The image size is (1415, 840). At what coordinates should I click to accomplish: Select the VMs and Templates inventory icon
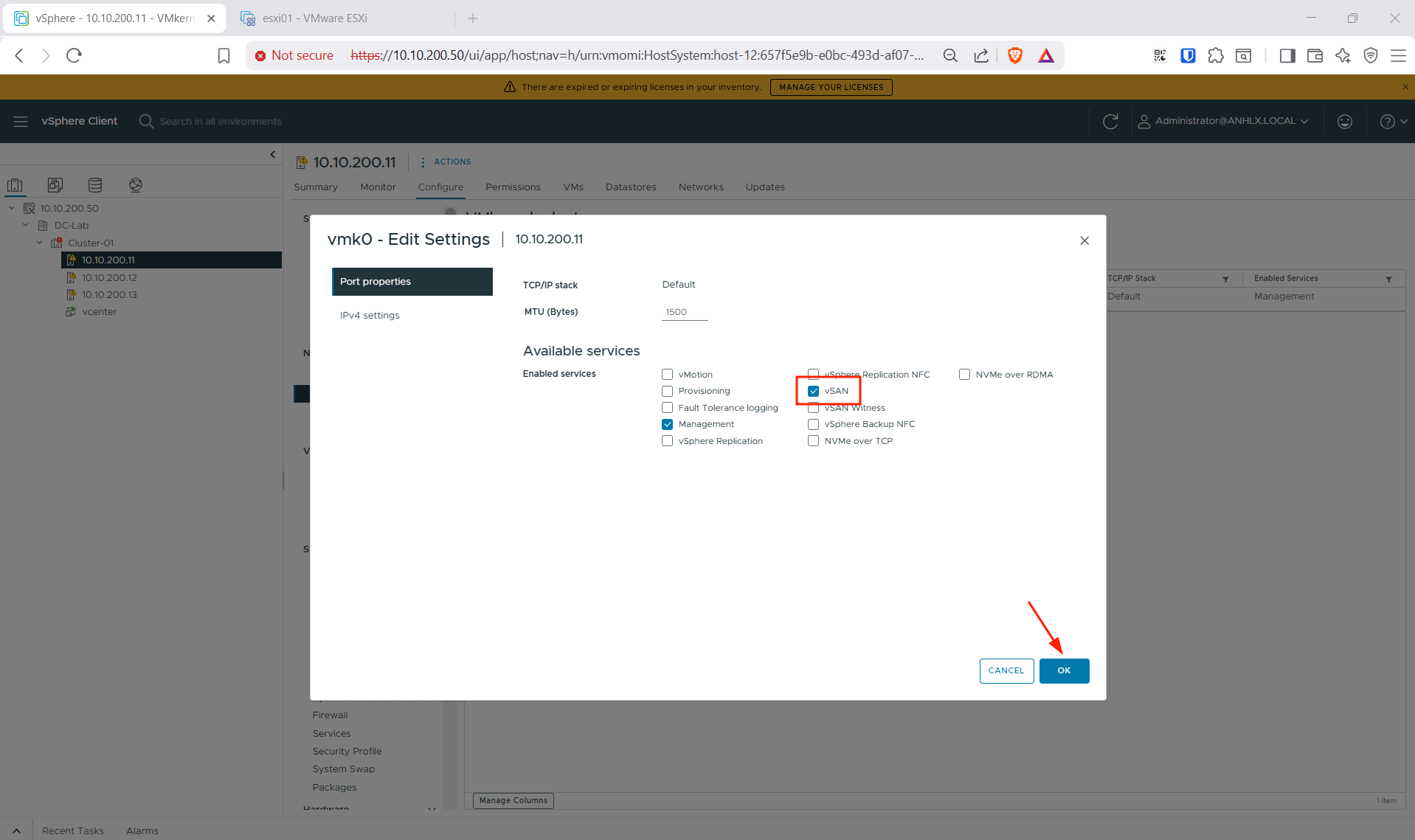(x=55, y=185)
